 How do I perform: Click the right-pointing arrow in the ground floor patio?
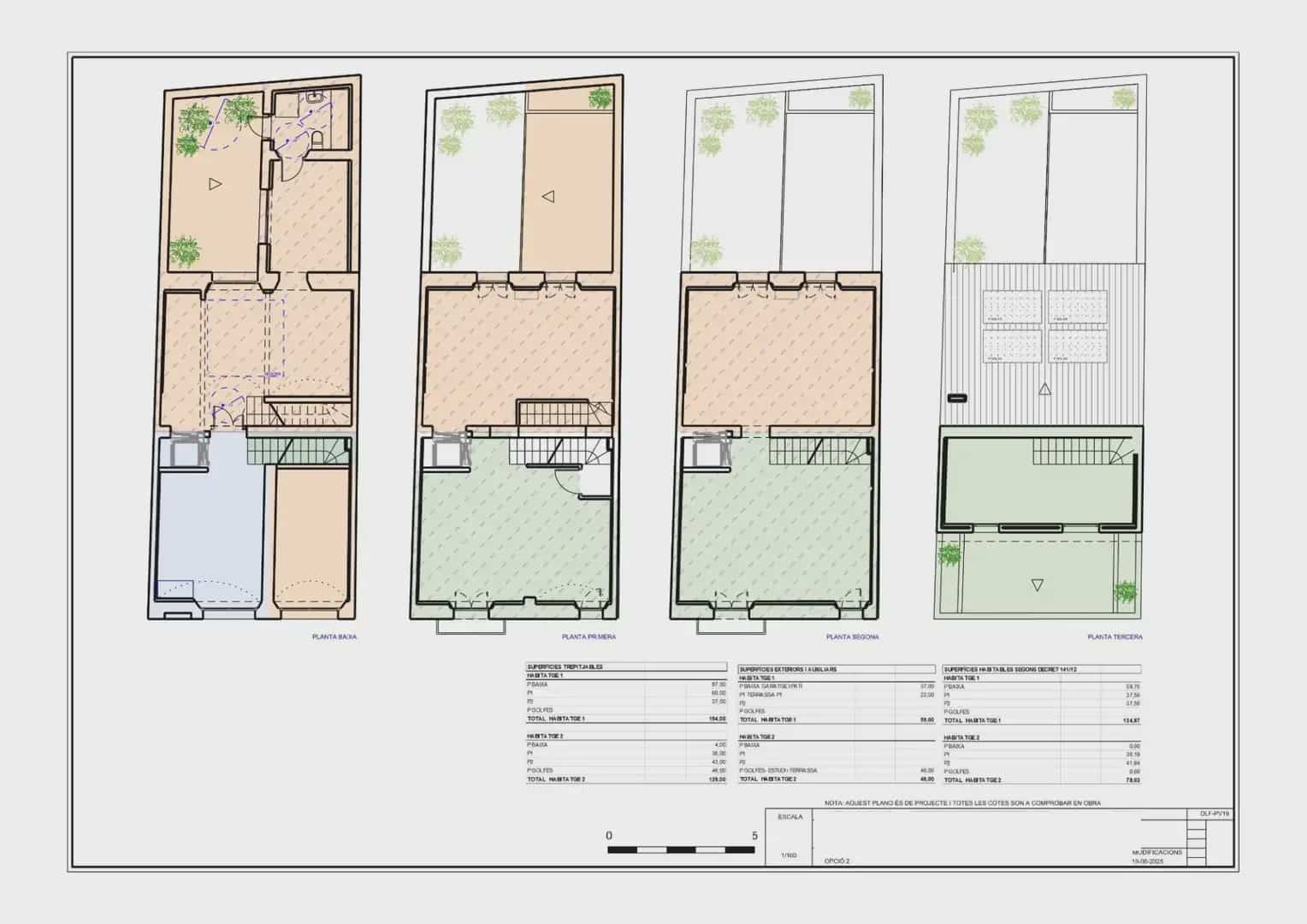(x=216, y=184)
